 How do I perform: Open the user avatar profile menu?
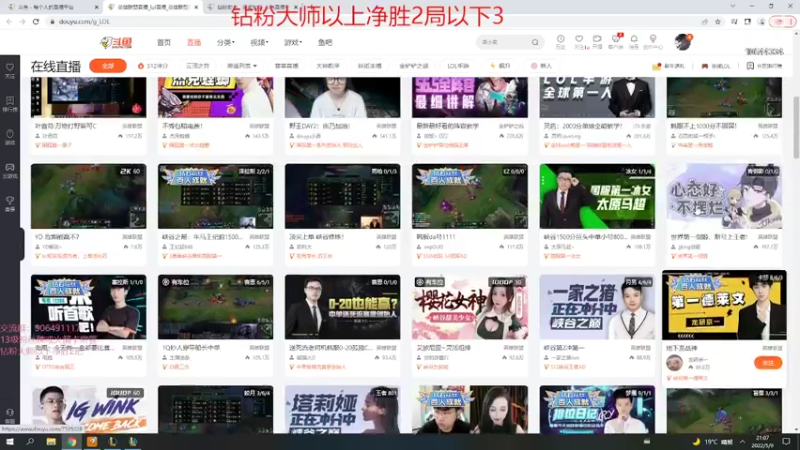click(x=682, y=42)
